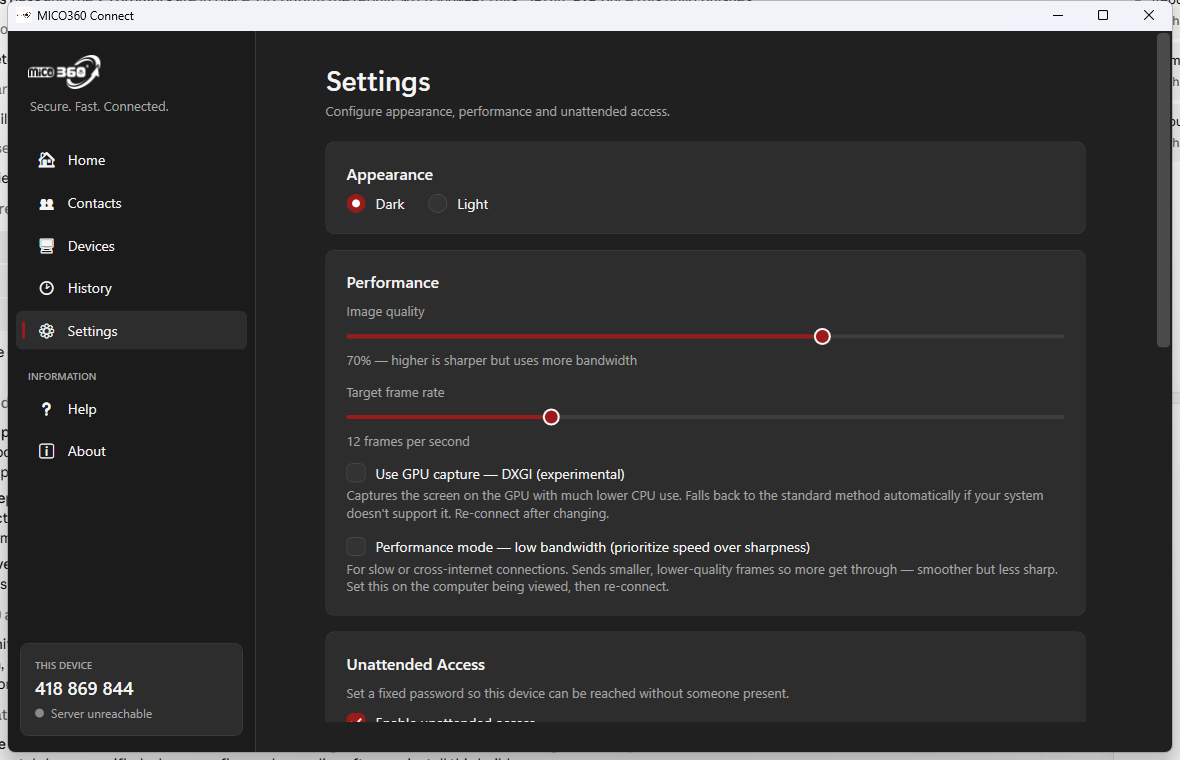Click the Dark theme label text
This screenshot has width=1180, height=760.
coord(390,205)
